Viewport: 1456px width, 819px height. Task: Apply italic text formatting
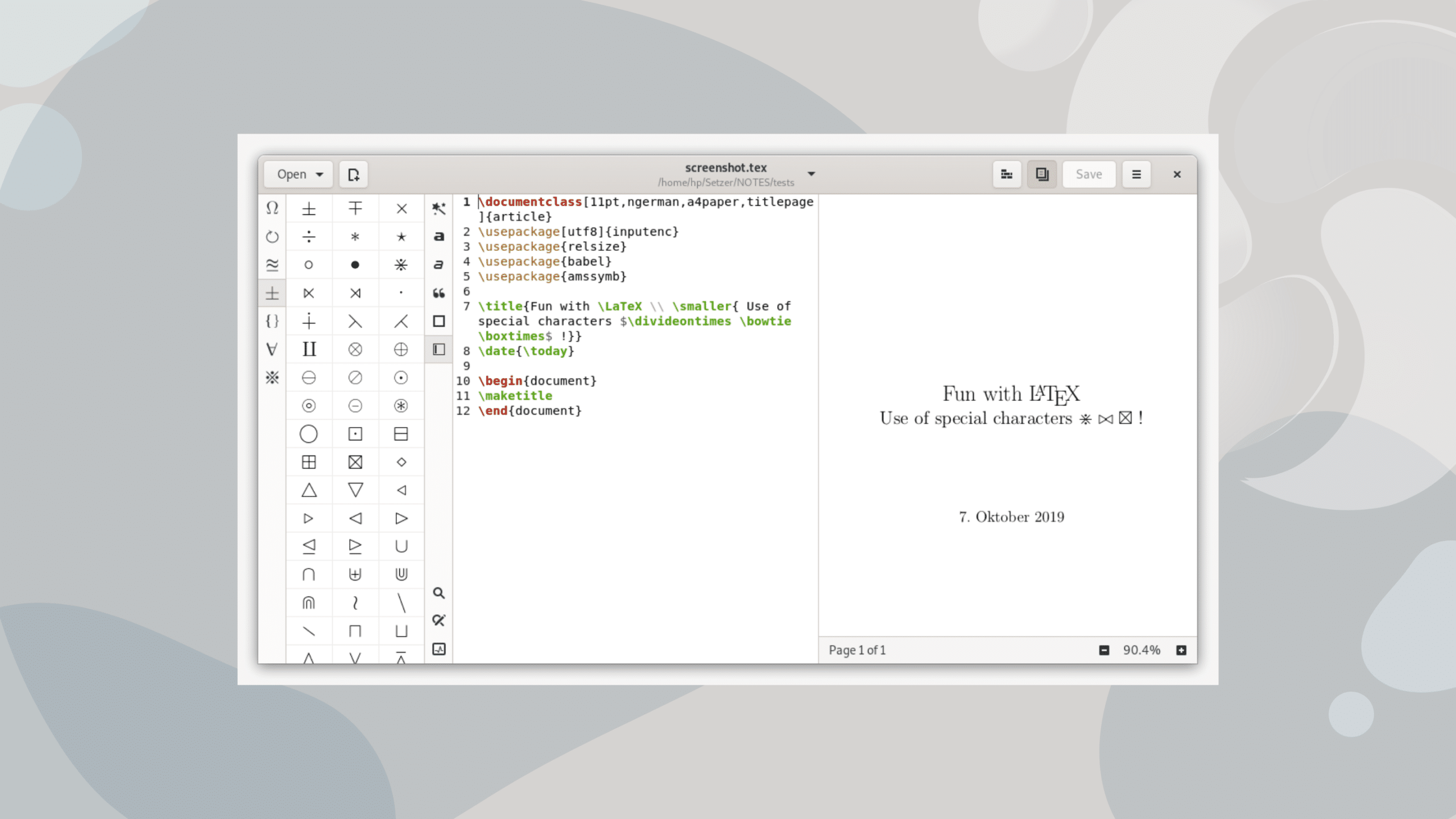[439, 264]
